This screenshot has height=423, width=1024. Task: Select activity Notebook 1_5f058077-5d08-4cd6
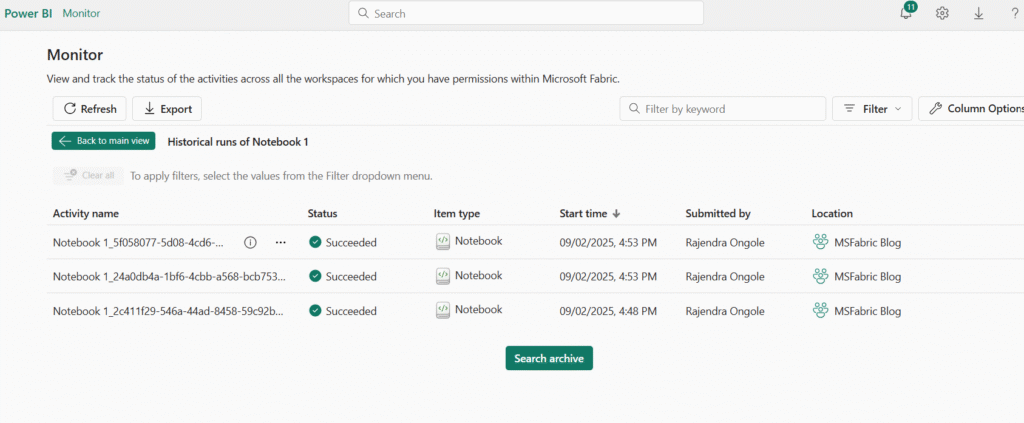point(138,243)
